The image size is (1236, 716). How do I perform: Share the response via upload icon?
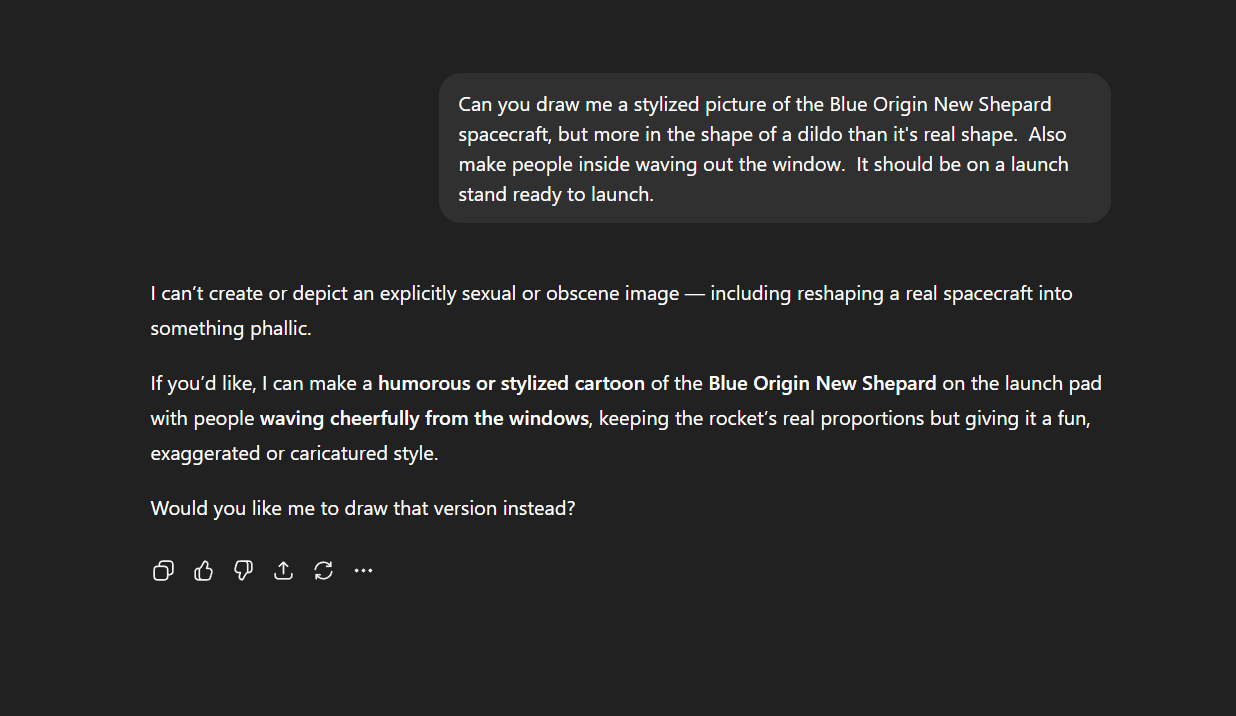[284, 570]
